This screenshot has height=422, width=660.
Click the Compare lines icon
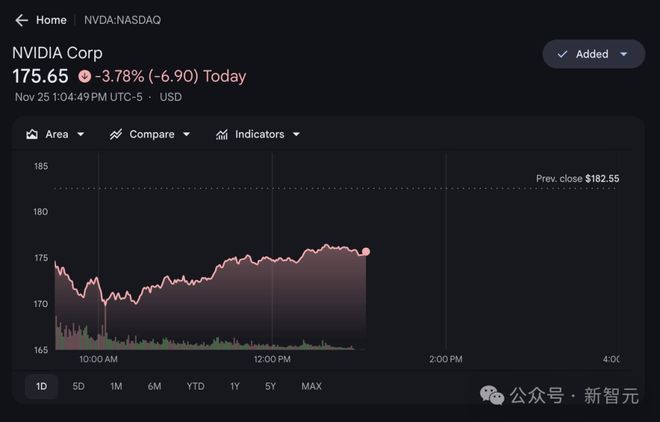pyautogui.click(x=116, y=134)
